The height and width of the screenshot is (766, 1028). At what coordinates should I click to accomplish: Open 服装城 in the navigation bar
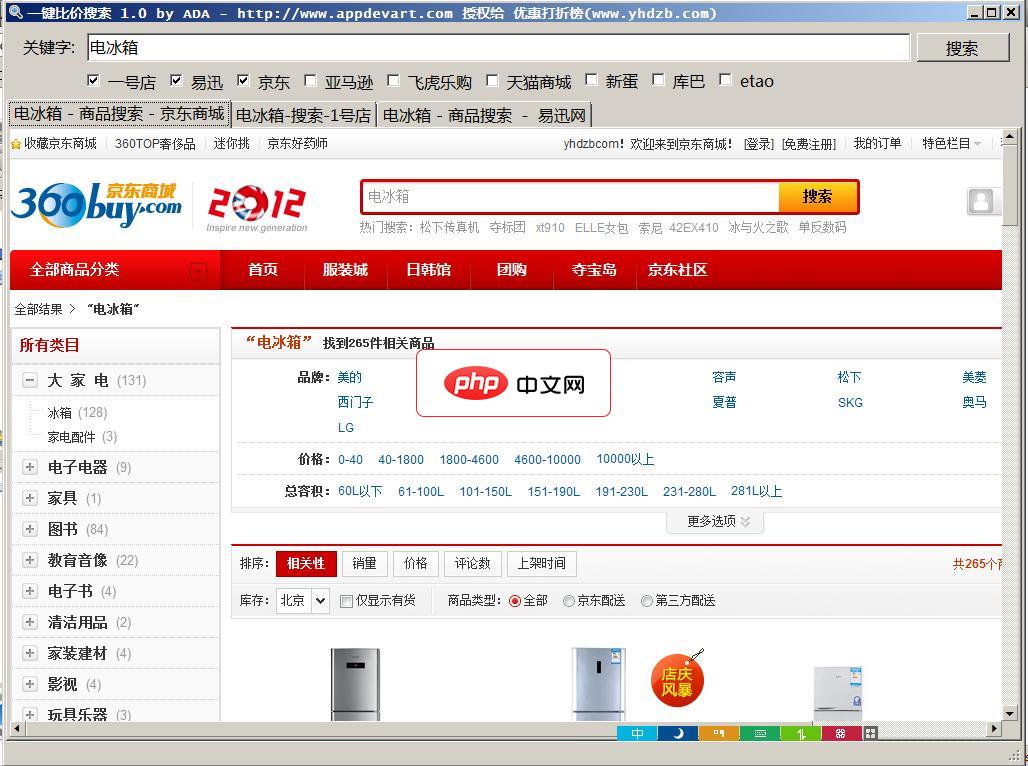coord(346,270)
